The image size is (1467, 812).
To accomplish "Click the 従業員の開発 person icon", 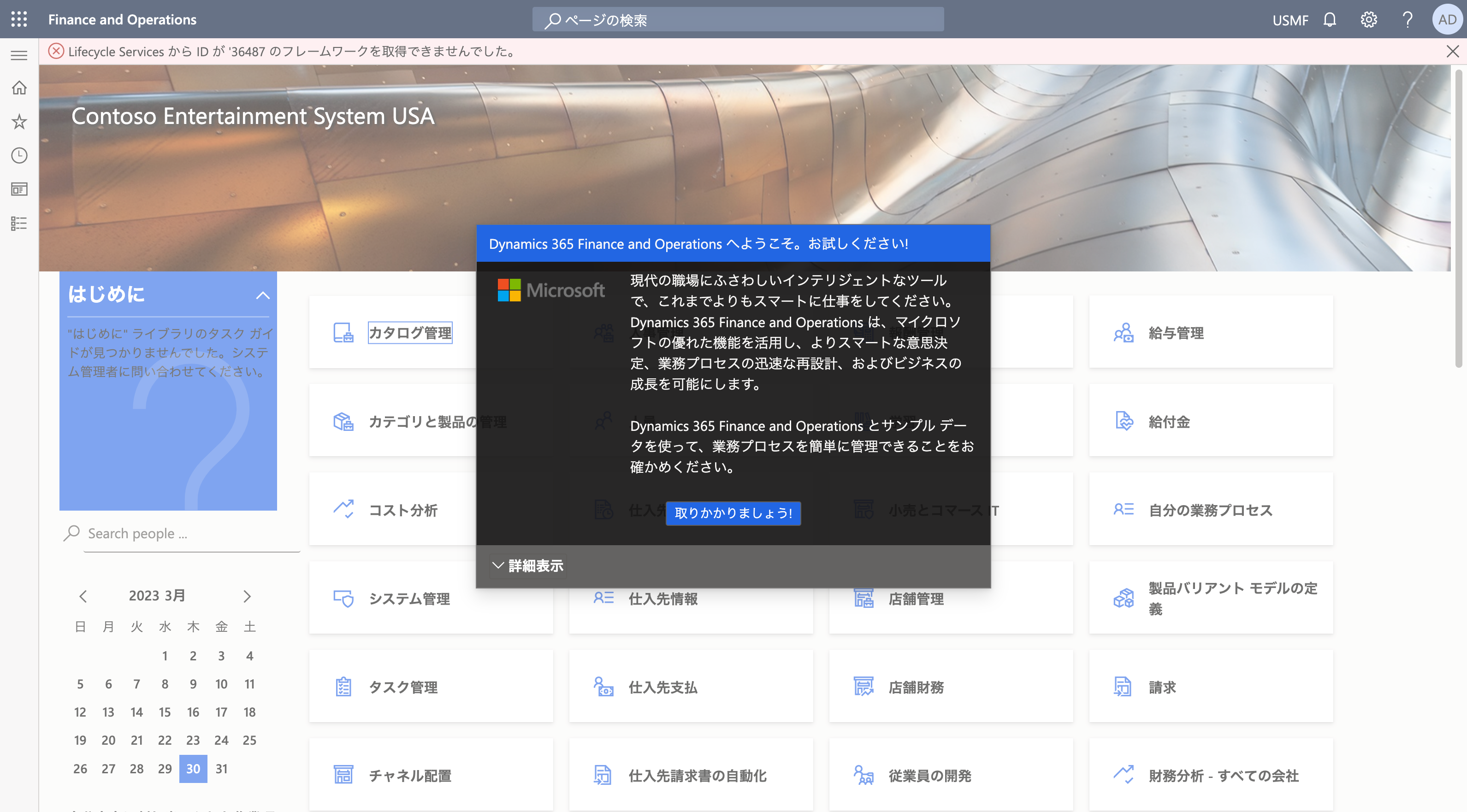I will point(864,775).
